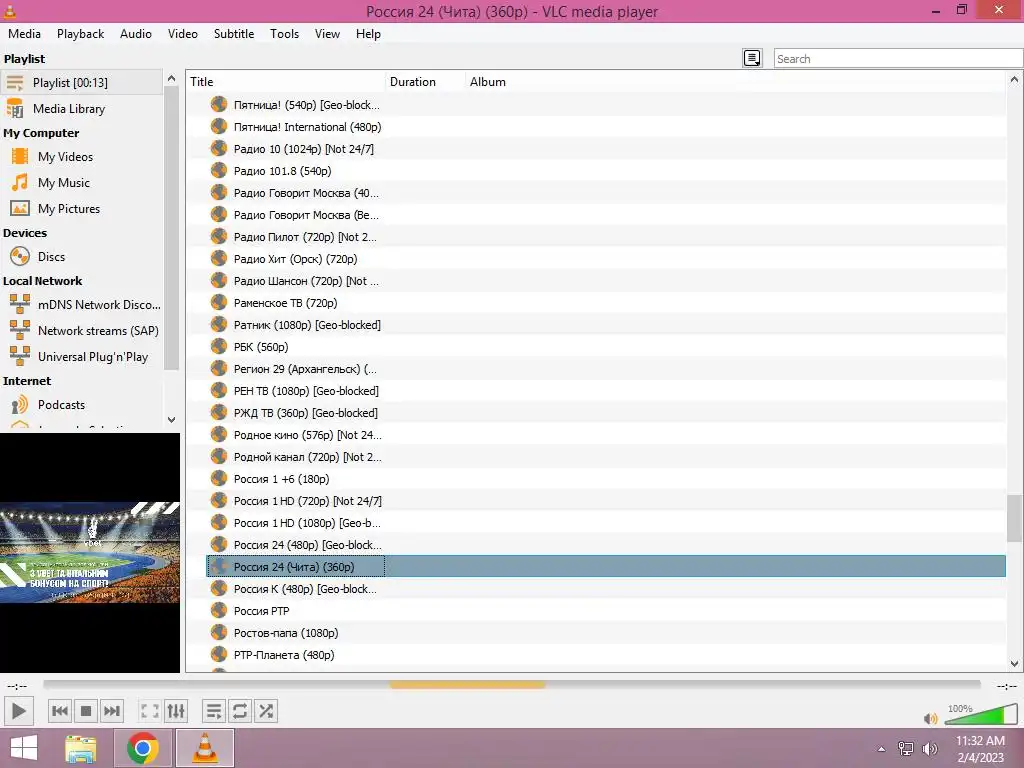1024x768 pixels.
Task: Open My Pictures source
Action: pos(81,209)
